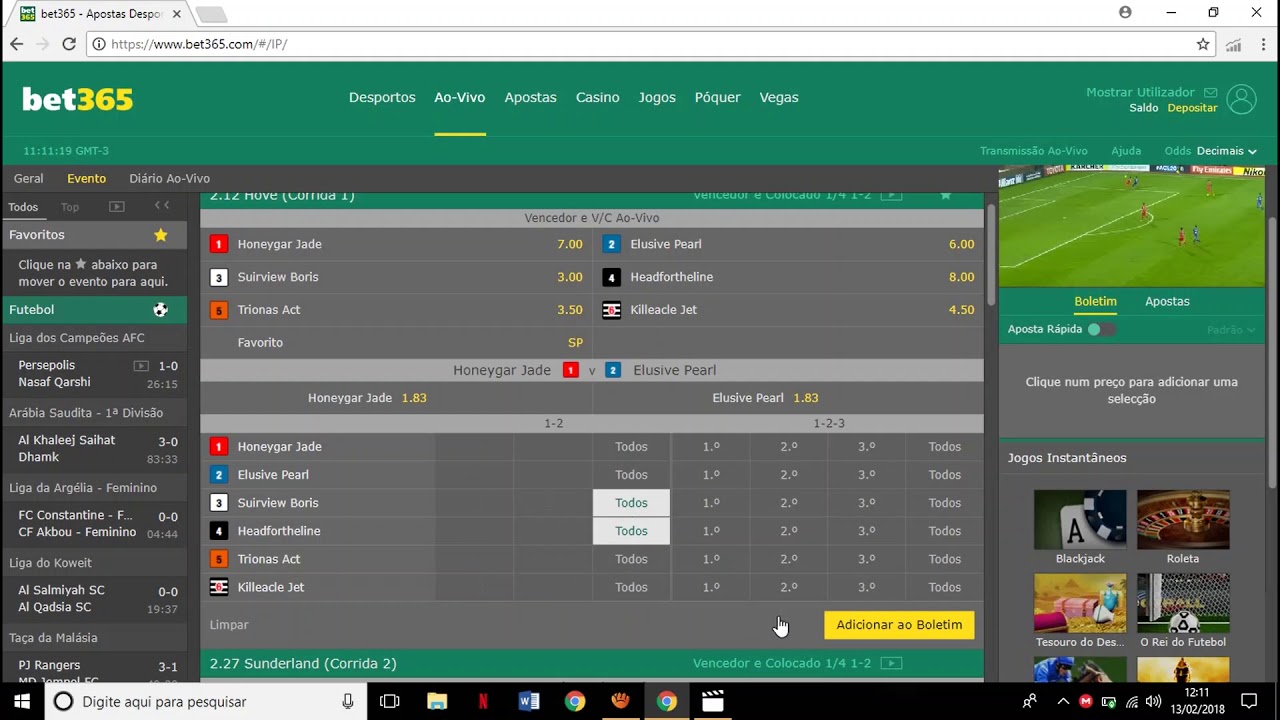Image resolution: width=1280 pixels, height=720 pixels.
Task: Open the user account avatar icon
Action: click(1241, 99)
